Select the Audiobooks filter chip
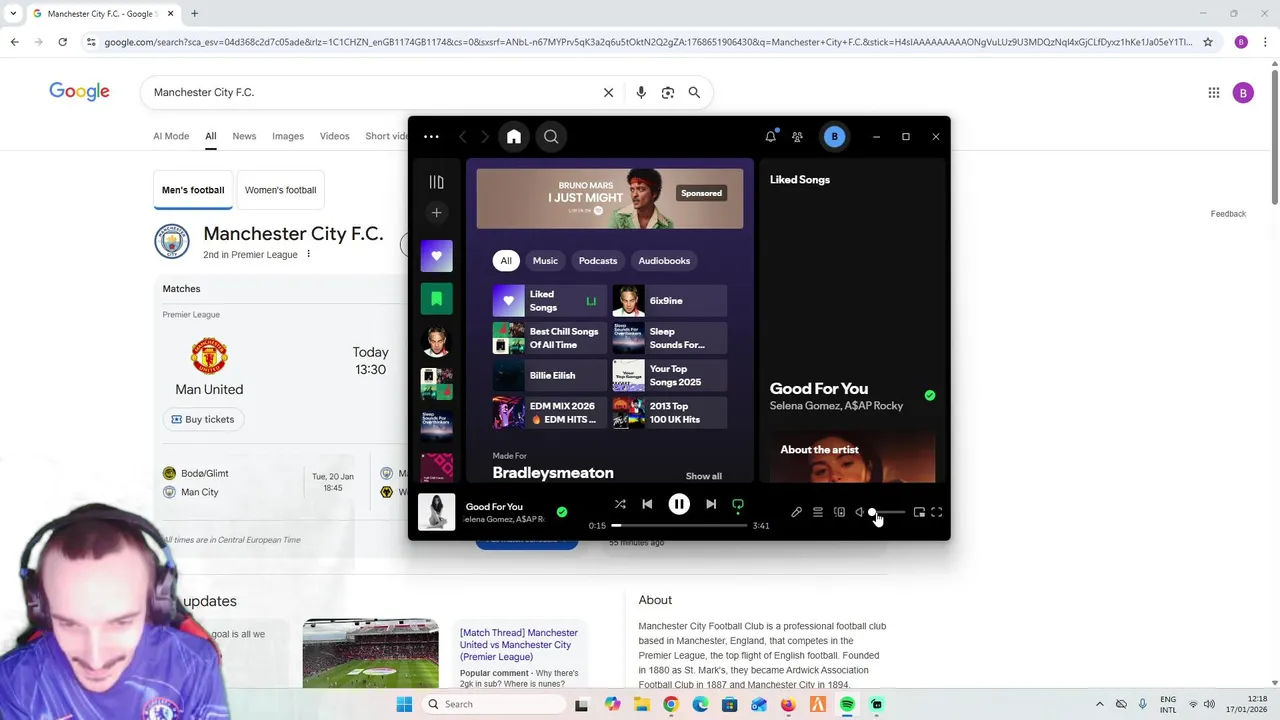The height and width of the screenshot is (720, 1280). (664, 261)
